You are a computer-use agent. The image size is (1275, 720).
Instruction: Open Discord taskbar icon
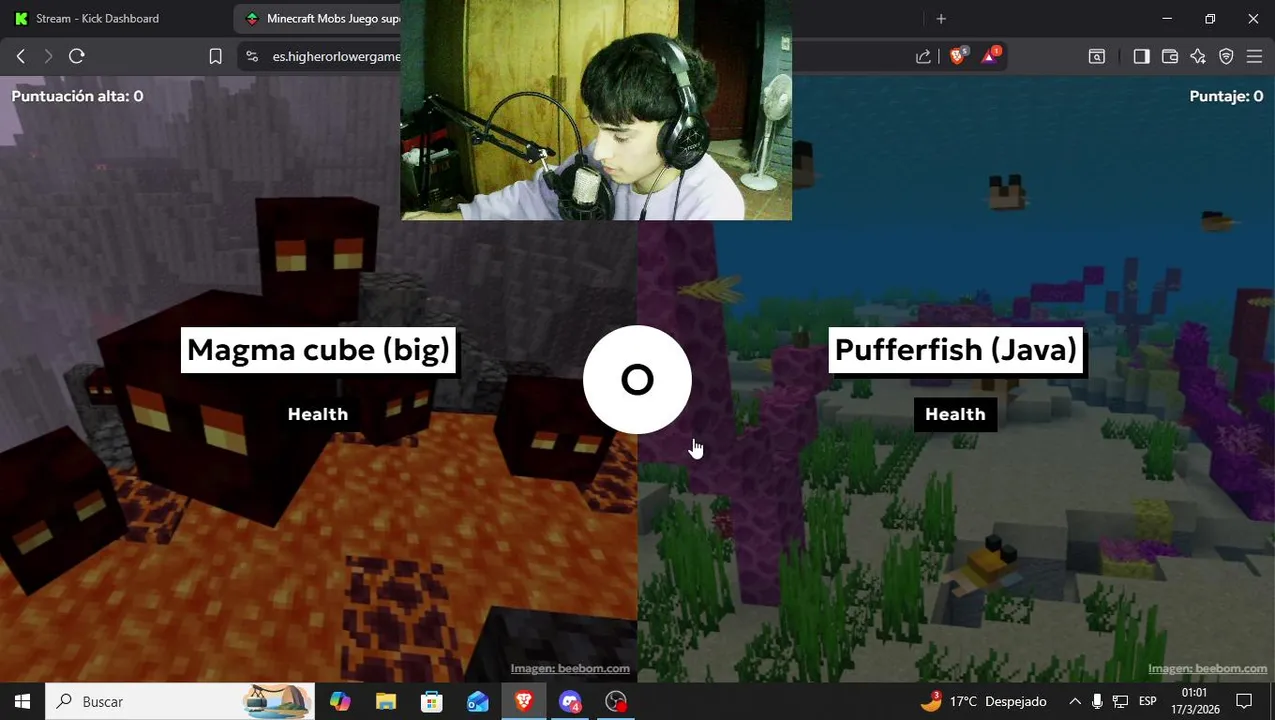(x=570, y=702)
